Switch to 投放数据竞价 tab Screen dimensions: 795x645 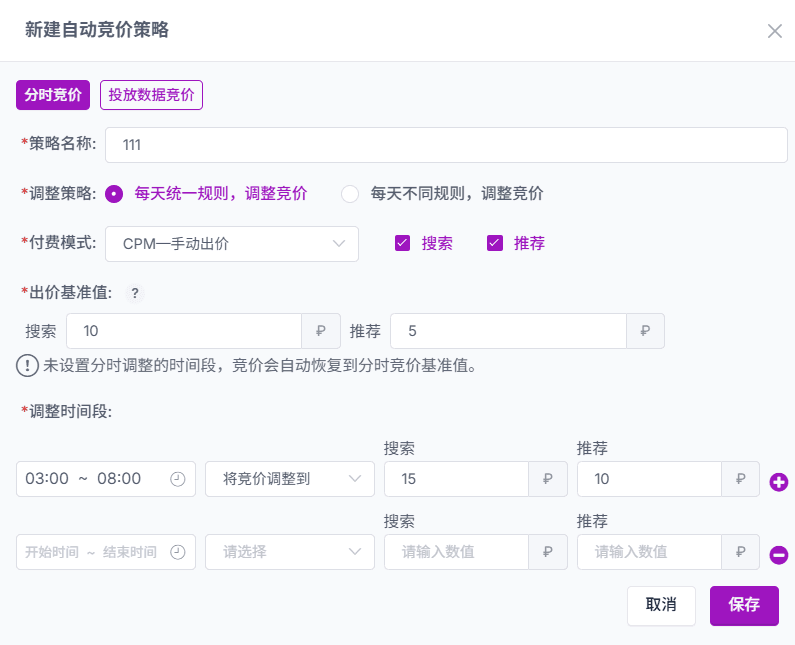(x=151, y=95)
